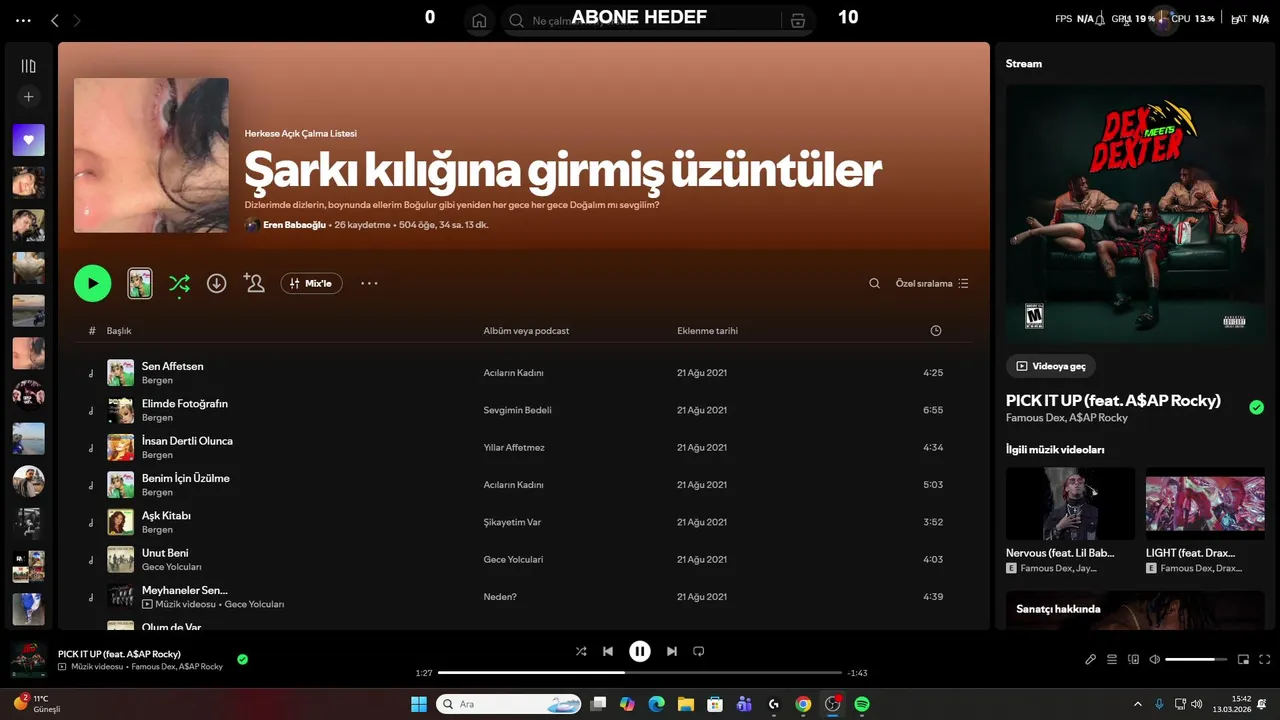Open Dex Meets Dexter album art
The image size is (1280, 720).
(1135, 213)
